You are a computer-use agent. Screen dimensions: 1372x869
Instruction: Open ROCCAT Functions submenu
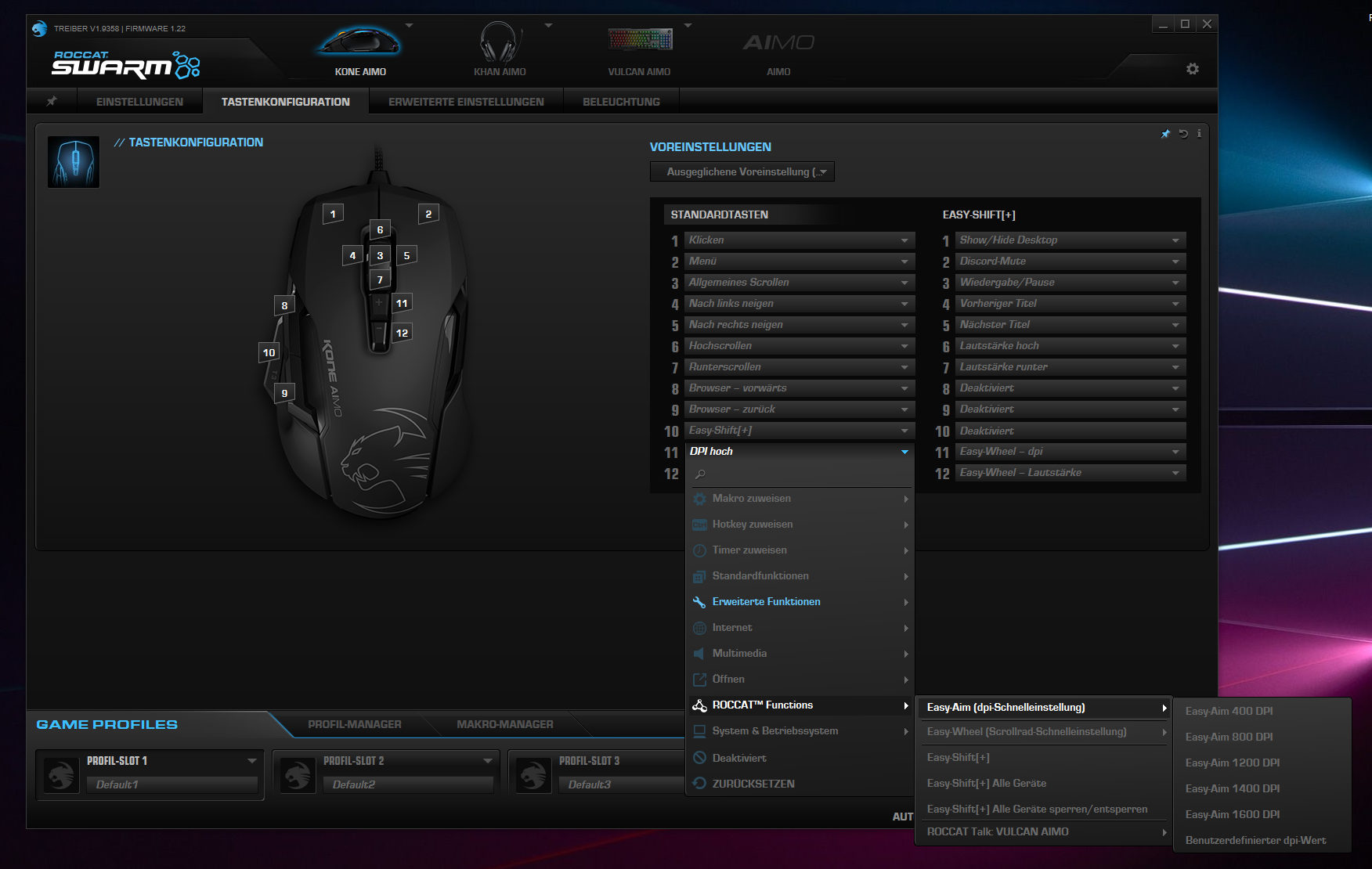pyautogui.click(x=800, y=705)
